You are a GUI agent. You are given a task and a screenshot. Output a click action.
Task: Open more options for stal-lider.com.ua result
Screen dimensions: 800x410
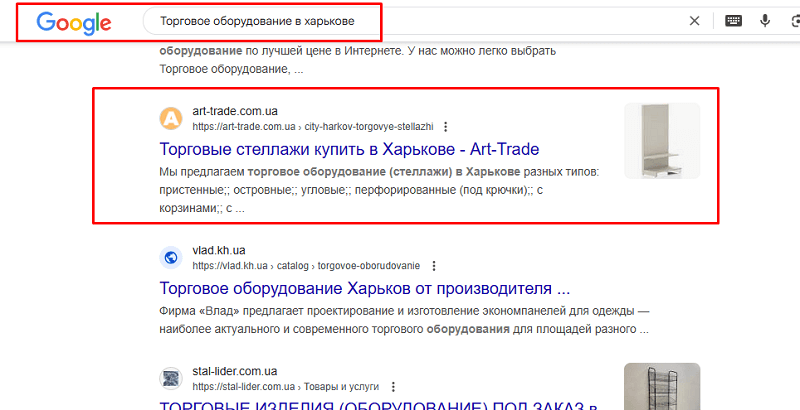(x=393, y=387)
